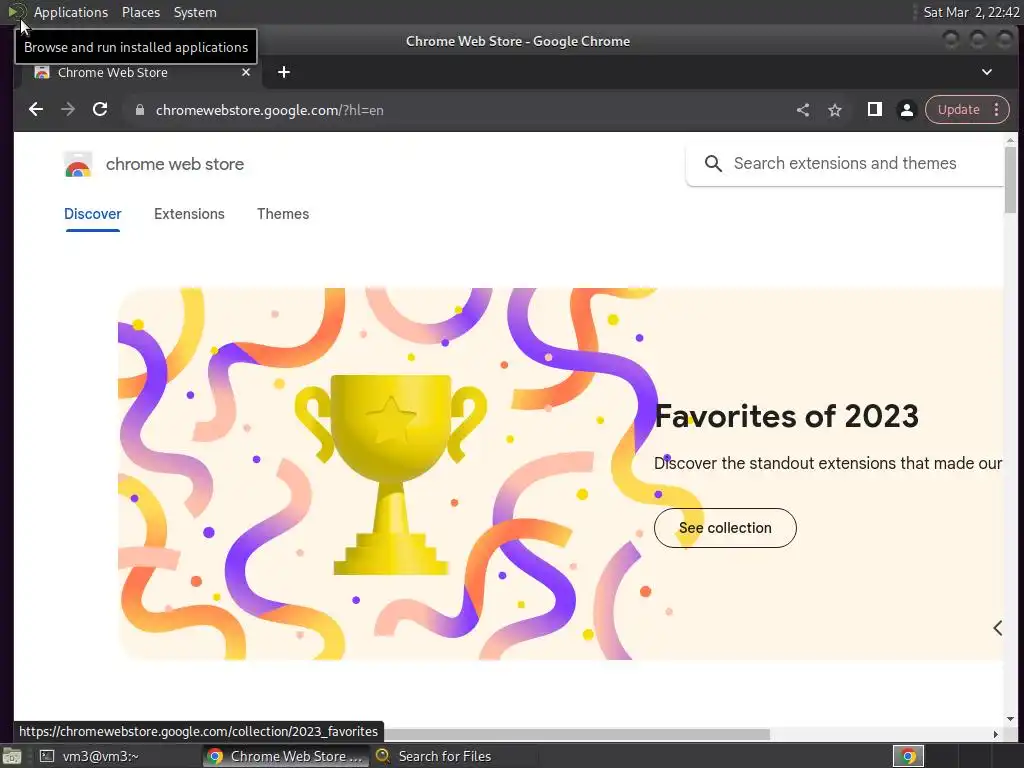Select the Chrome Web Store browser tab
1024x768 pixels.
140,72
